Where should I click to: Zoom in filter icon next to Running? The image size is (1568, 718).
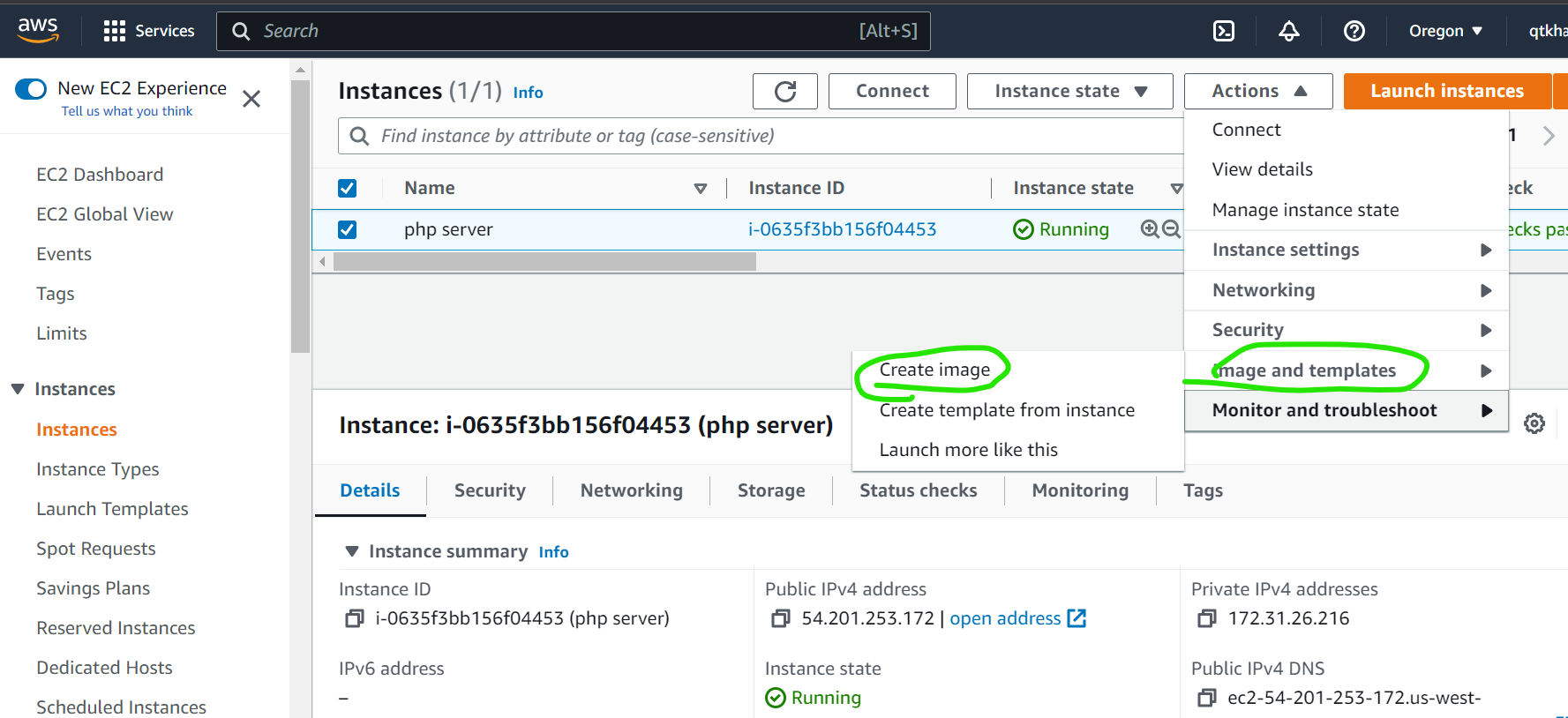pyautogui.click(x=1150, y=229)
